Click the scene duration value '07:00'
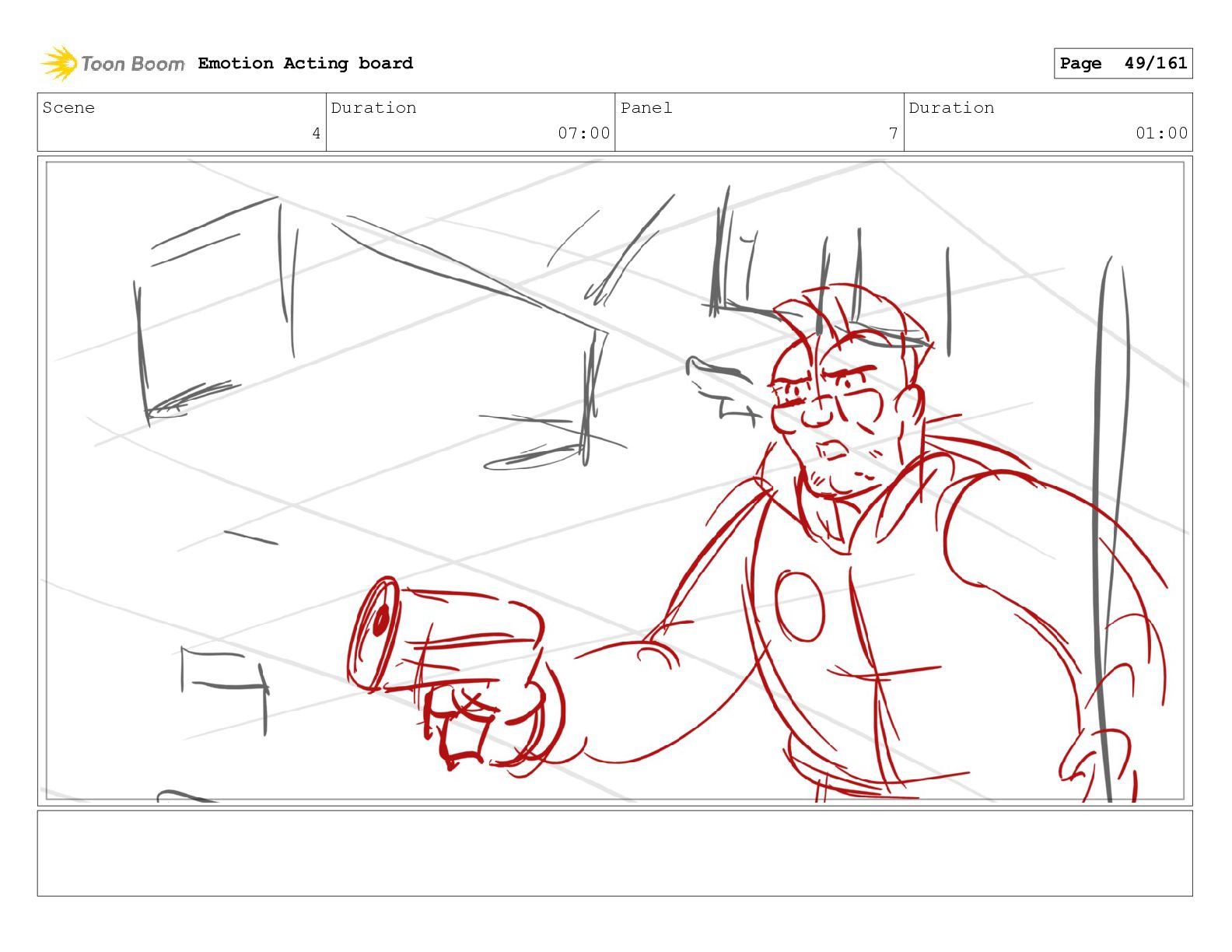Viewport: 1232px width, 952px height. (x=583, y=133)
